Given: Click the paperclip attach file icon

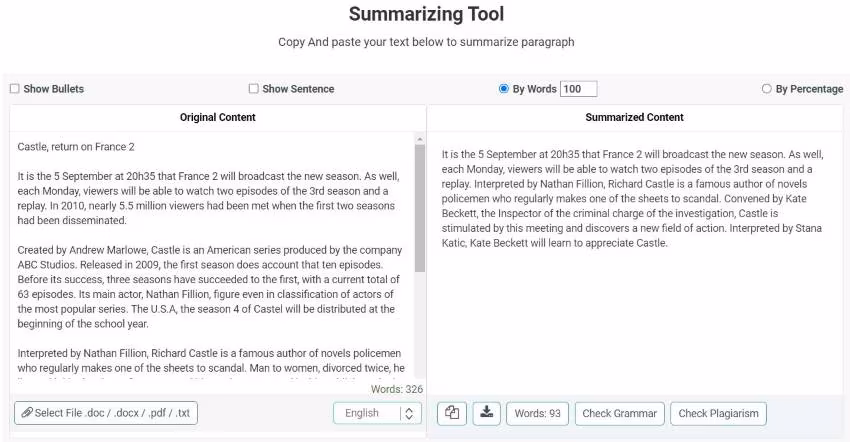Looking at the screenshot, I should (x=27, y=413).
